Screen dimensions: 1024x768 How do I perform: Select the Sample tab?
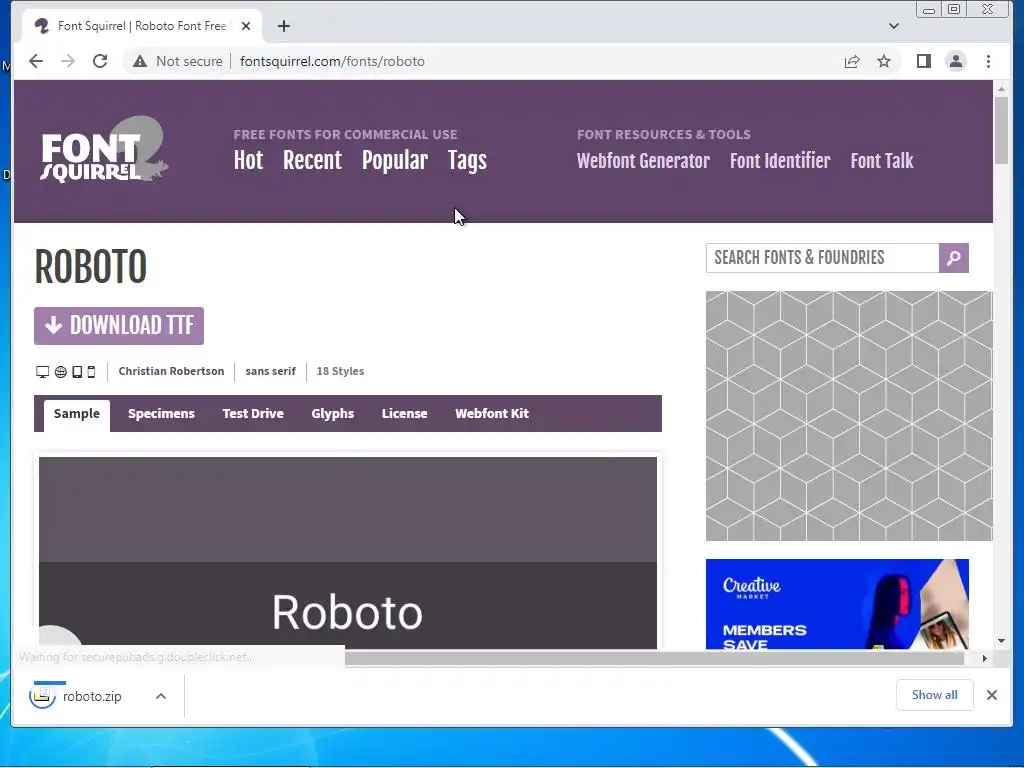click(x=77, y=414)
